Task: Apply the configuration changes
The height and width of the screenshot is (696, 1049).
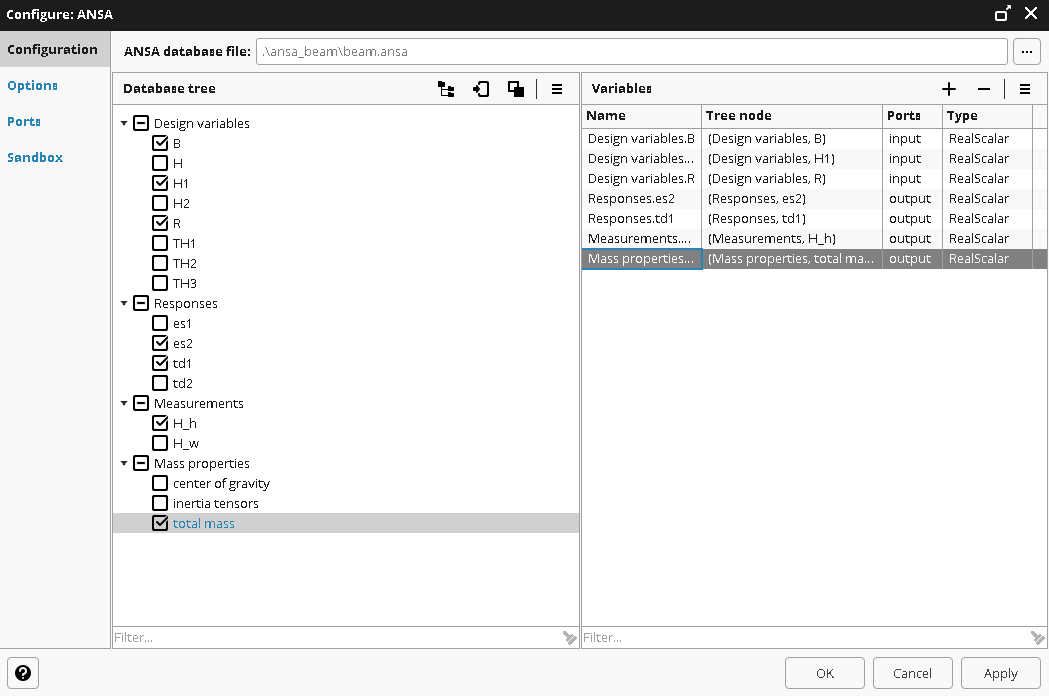Action: [x=1001, y=673]
